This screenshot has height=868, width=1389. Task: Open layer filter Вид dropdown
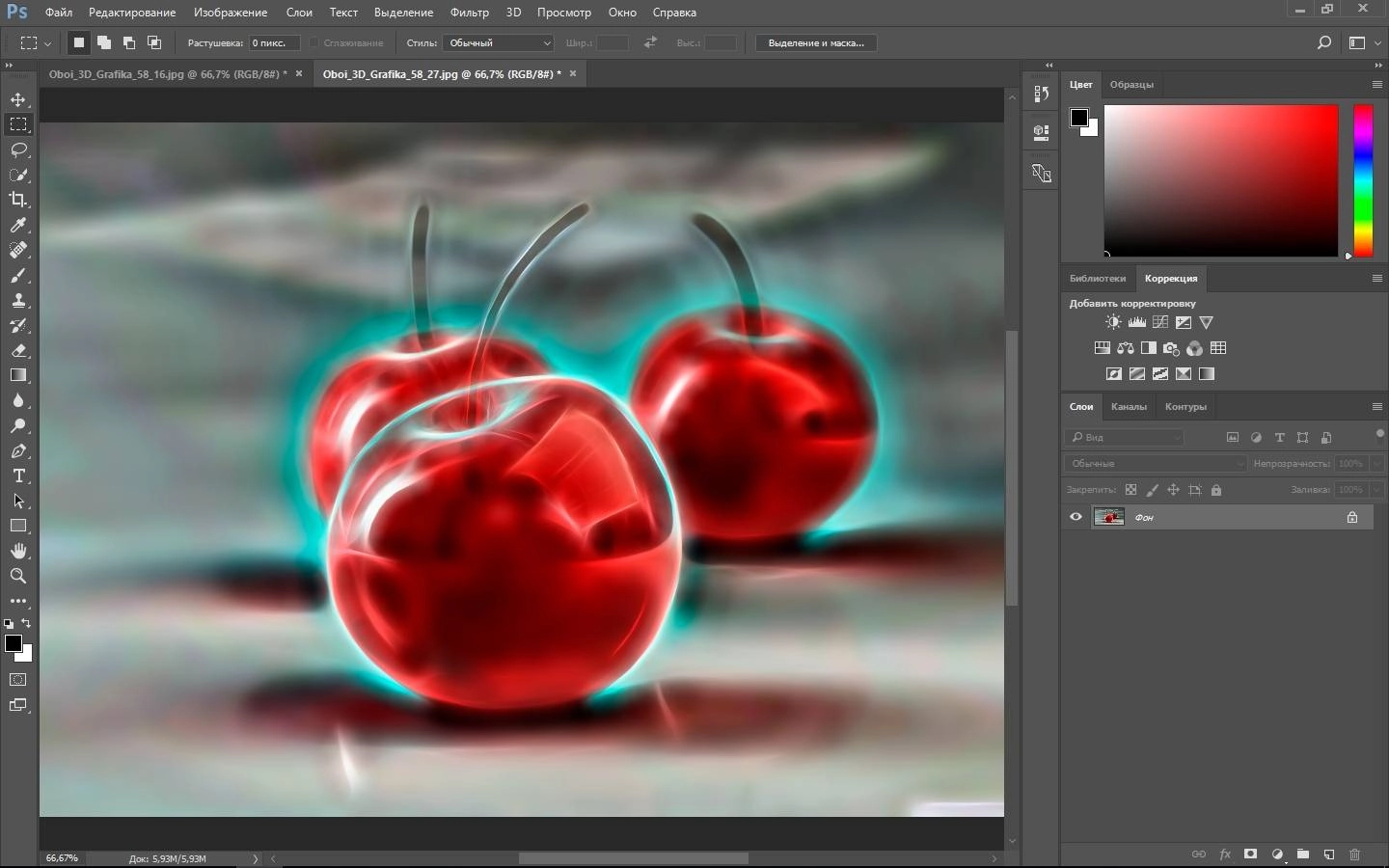point(1125,437)
